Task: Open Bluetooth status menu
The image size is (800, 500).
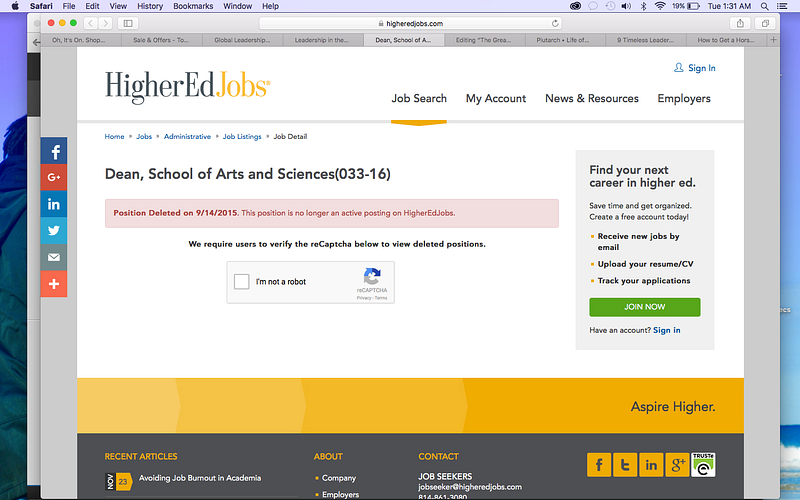Action: pos(643,6)
